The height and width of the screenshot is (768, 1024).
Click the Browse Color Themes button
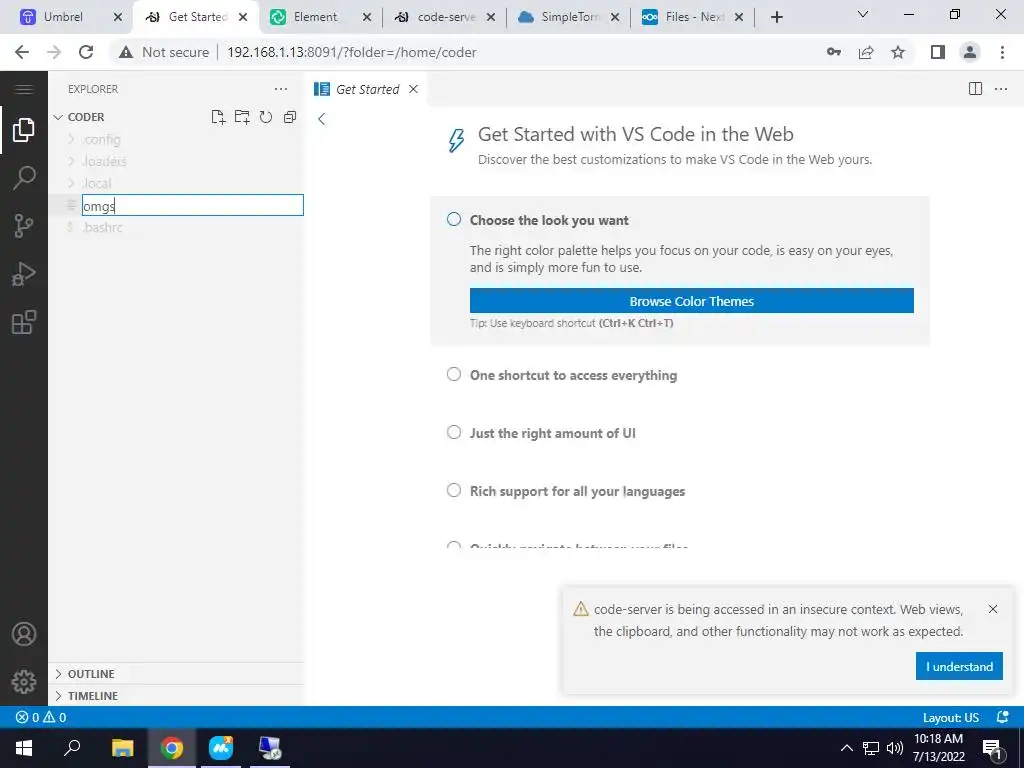click(692, 301)
